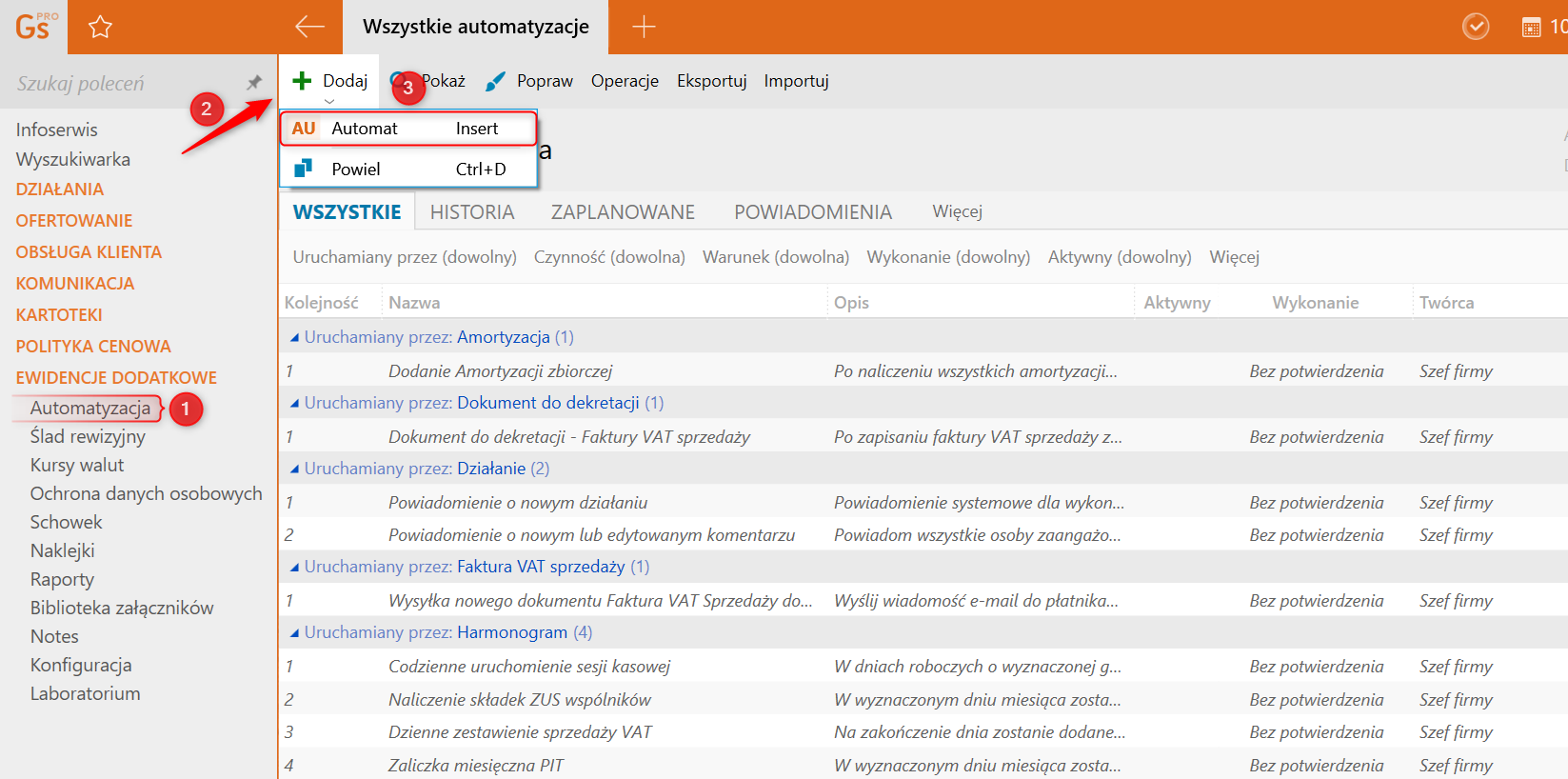Open the calendar icon in header
This screenshot has width=1568, height=779.
click(x=1531, y=28)
